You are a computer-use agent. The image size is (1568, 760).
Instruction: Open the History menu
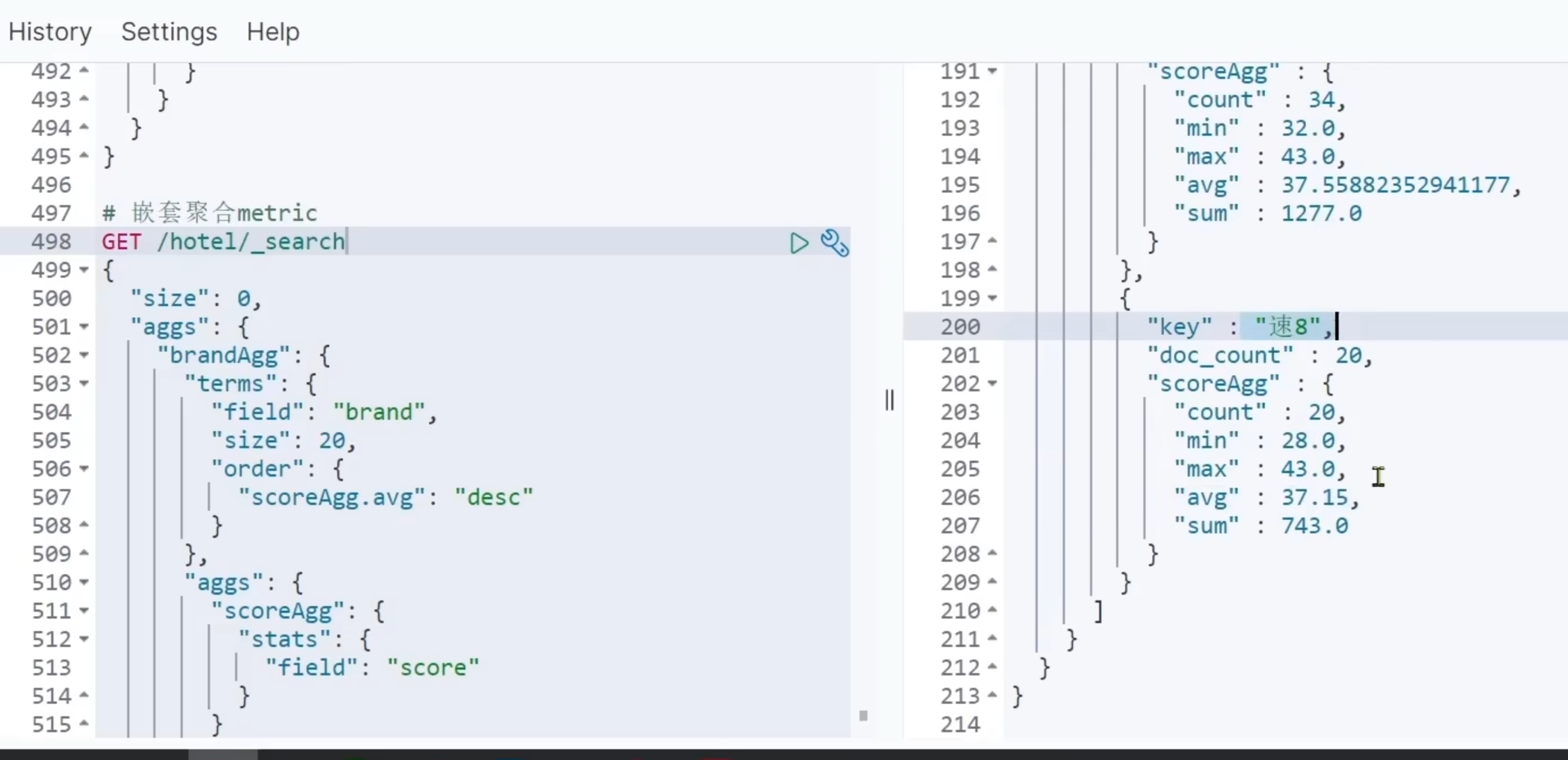tap(50, 32)
